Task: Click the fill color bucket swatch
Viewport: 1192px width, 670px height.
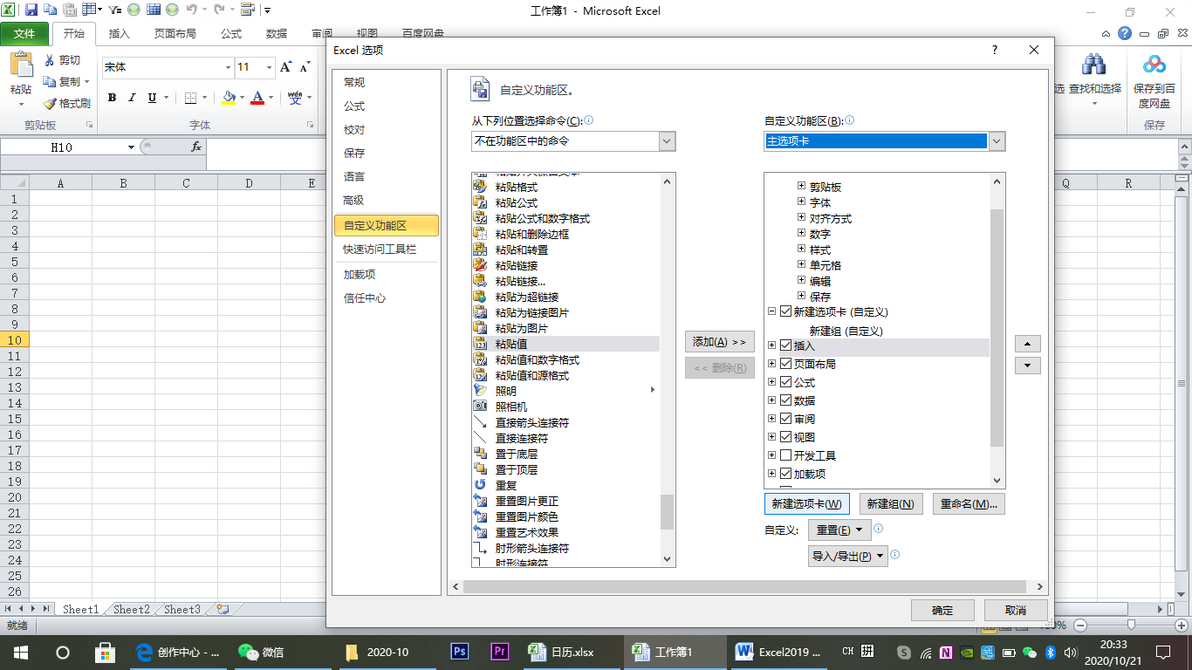Action: click(x=229, y=97)
